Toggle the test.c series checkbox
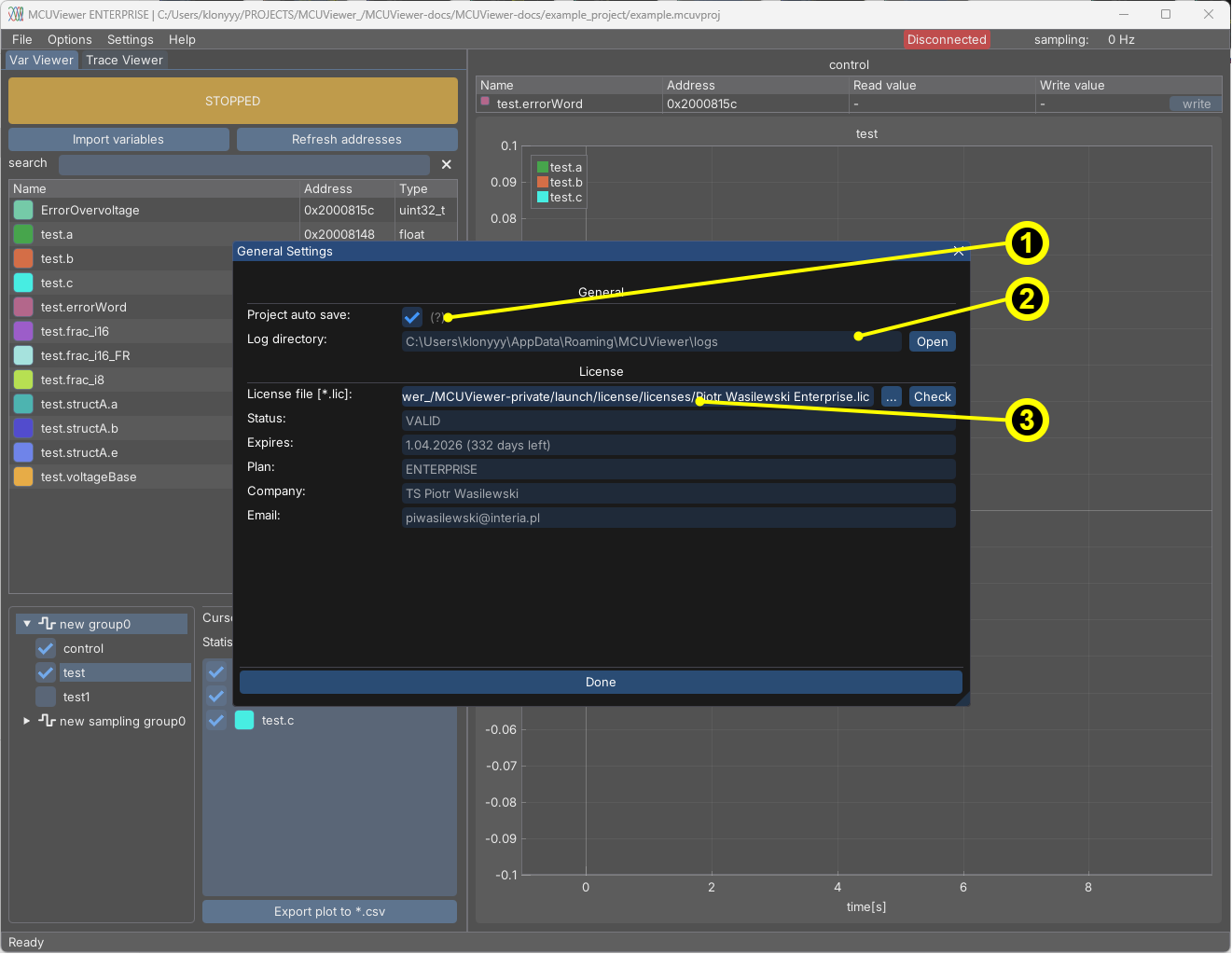 coord(216,720)
